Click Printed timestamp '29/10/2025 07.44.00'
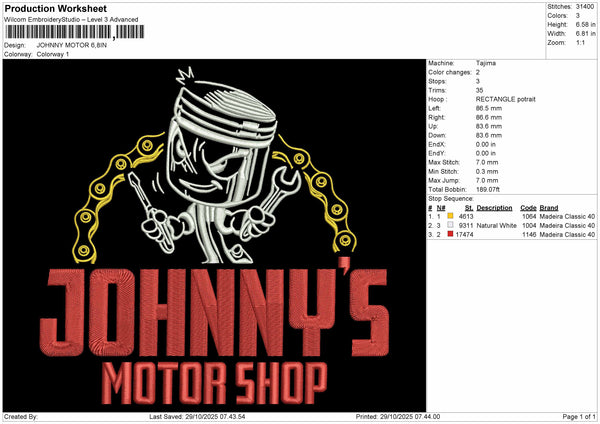The height and width of the screenshot is (424, 600). 410,417
